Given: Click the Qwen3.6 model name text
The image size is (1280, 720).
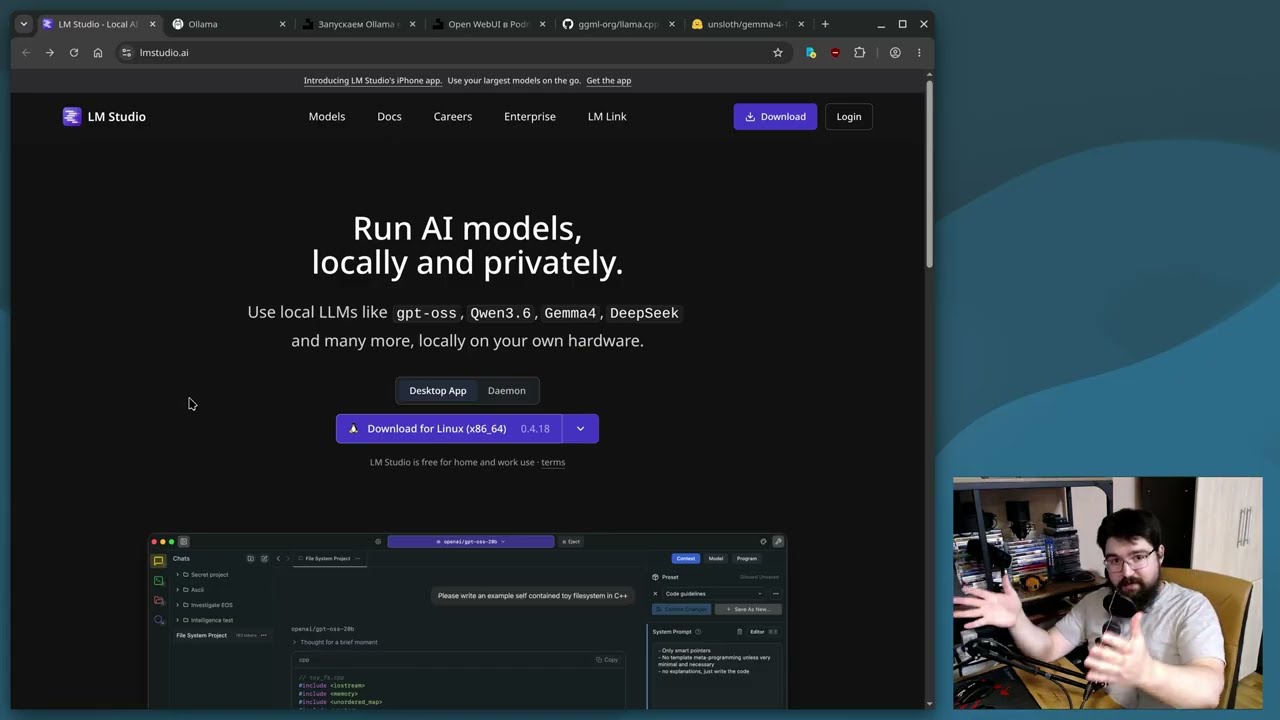Looking at the screenshot, I should click(501, 313).
